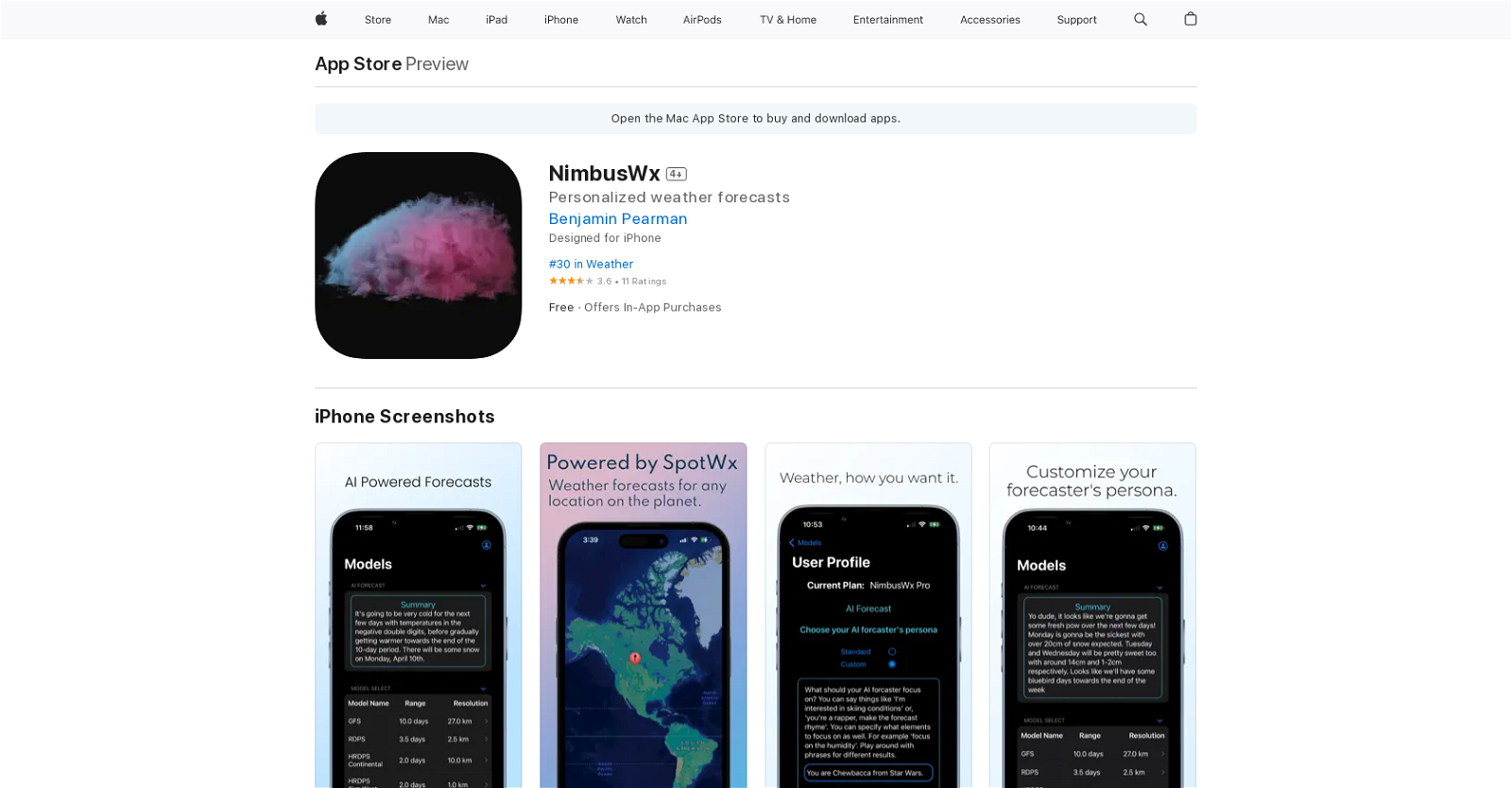Open the Mac menu

438,20
